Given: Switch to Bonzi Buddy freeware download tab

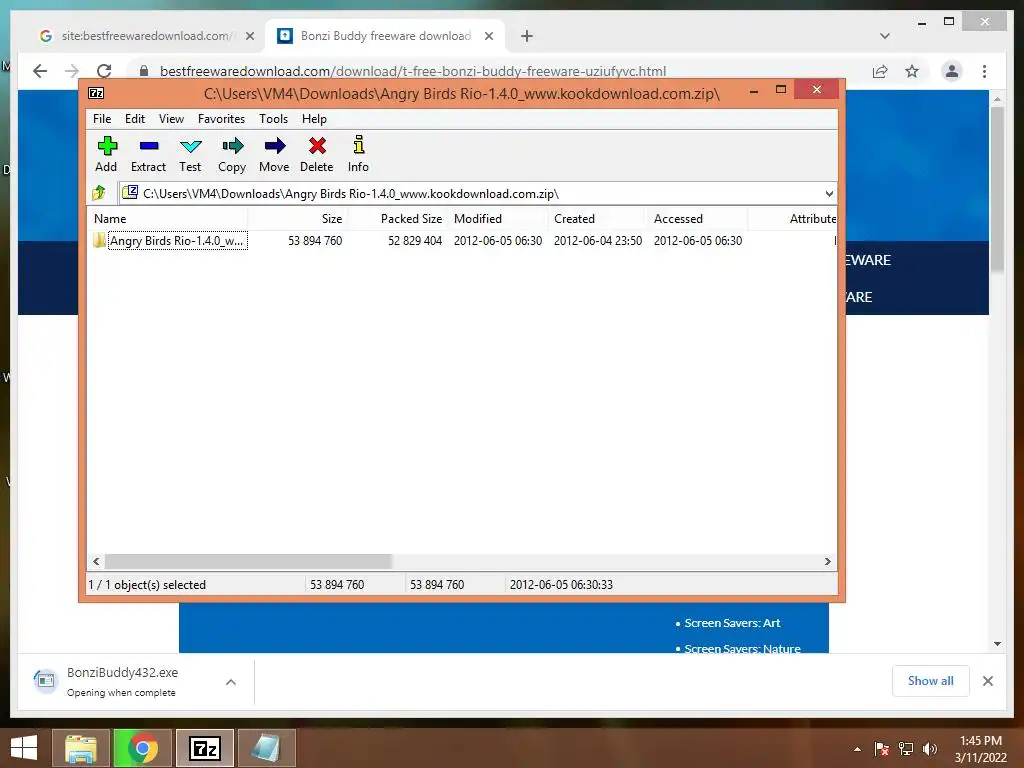Looking at the screenshot, I should [385, 36].
